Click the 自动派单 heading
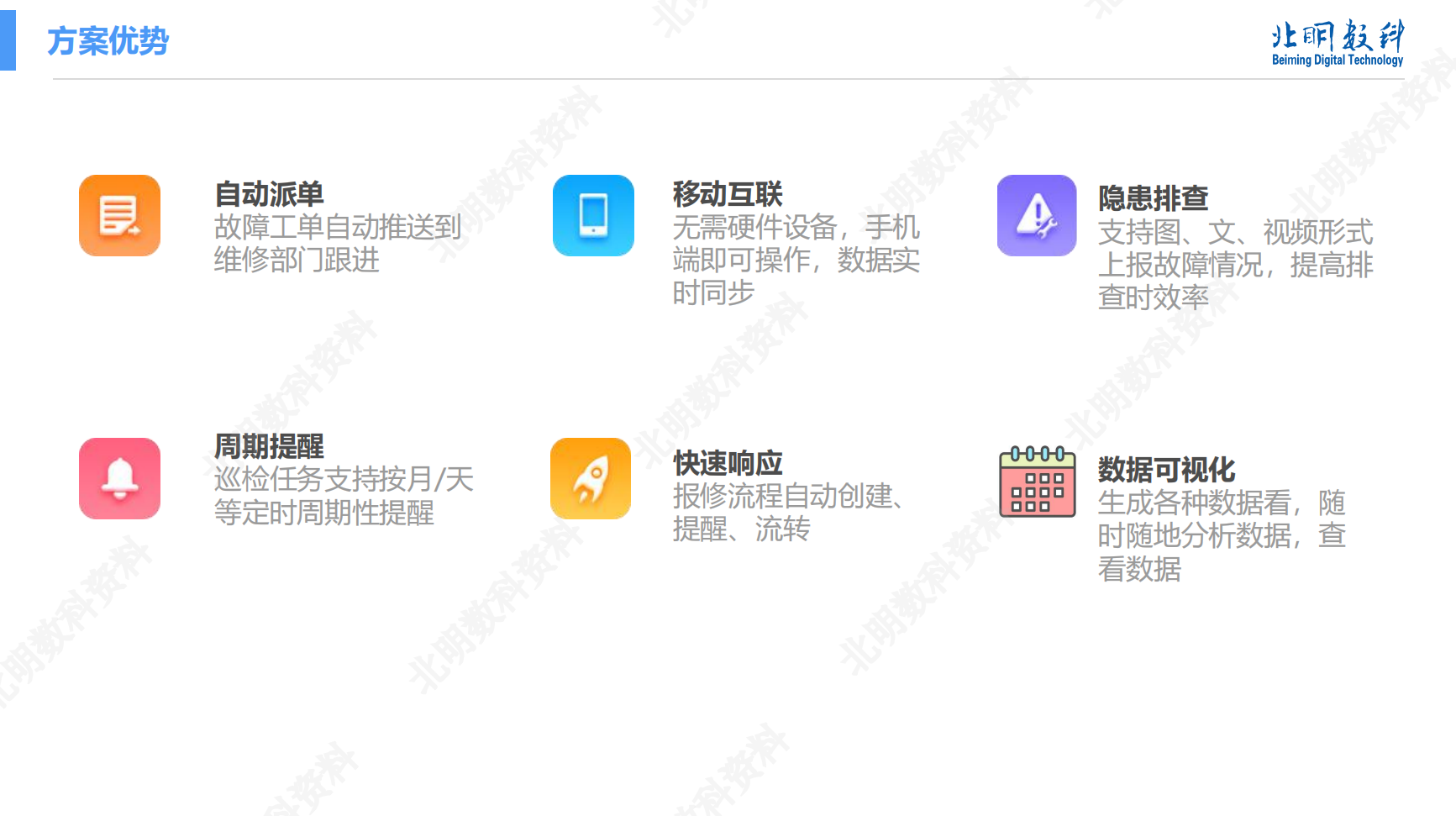 pos(270,194)
